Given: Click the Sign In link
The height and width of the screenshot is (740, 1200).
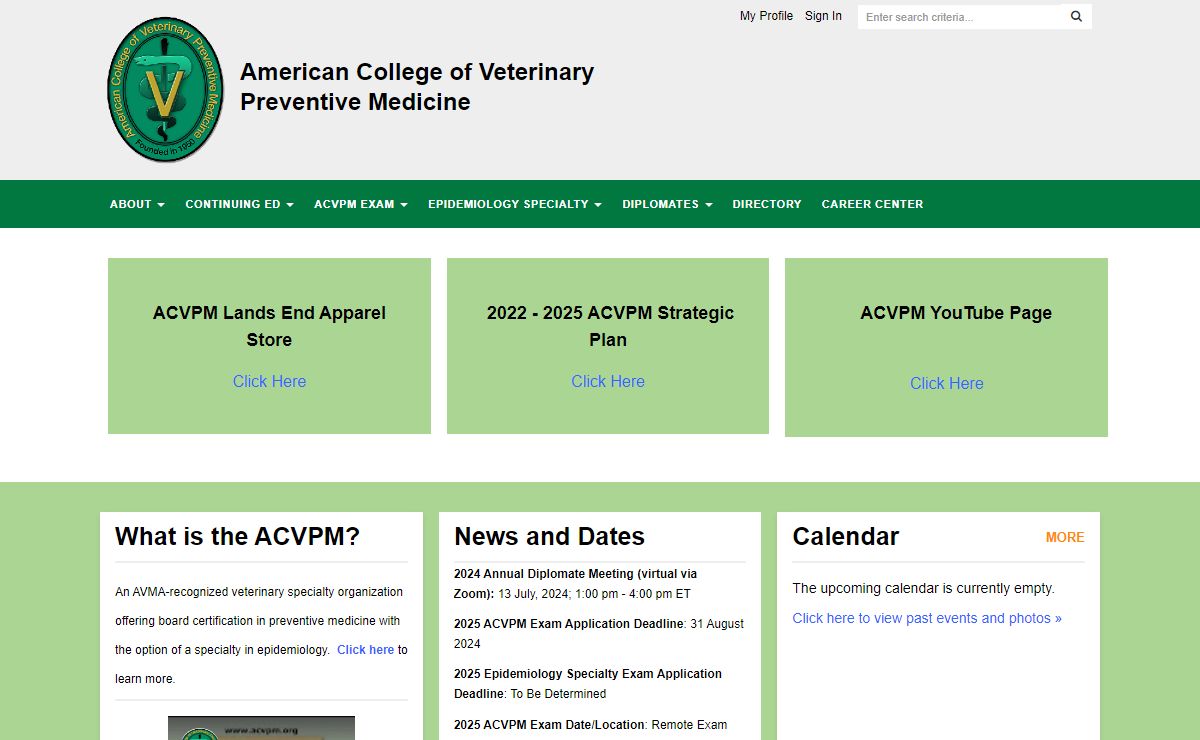Looking at the screenshot, I should [x=823, y=16].
